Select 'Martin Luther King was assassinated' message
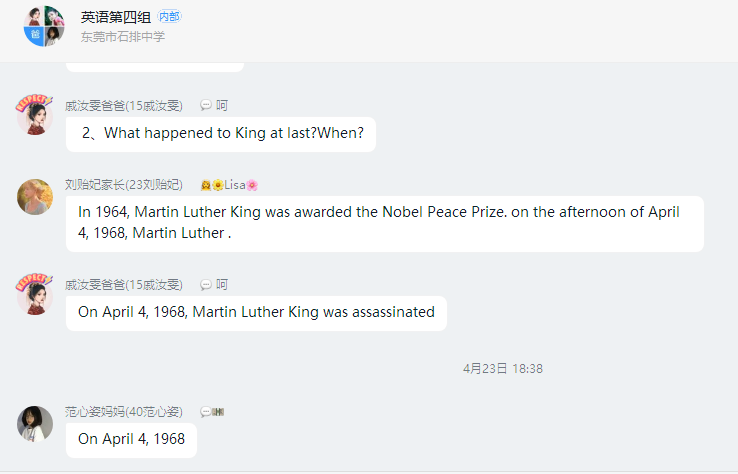Viewport: 738px width, 474px height. 256,313
